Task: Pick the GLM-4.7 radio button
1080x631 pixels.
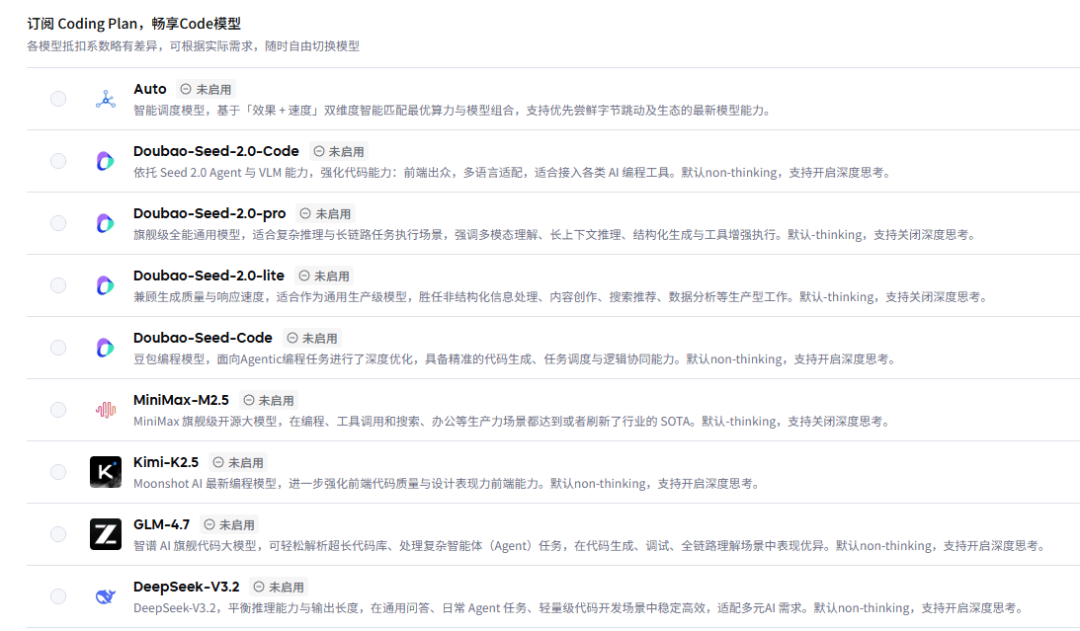Action: point(59,534)
